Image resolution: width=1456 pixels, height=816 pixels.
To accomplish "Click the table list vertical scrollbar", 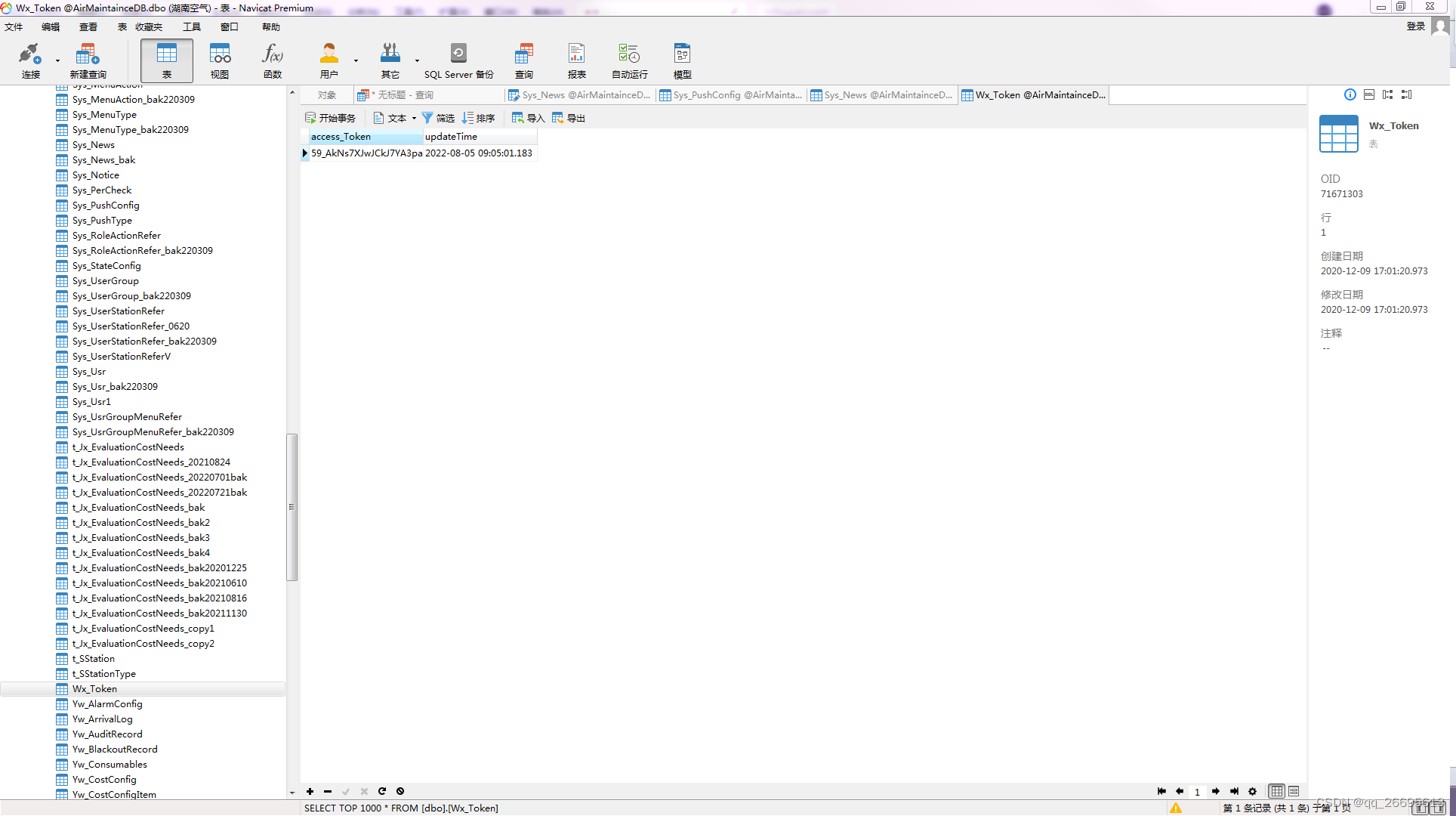I will point(292,506).
